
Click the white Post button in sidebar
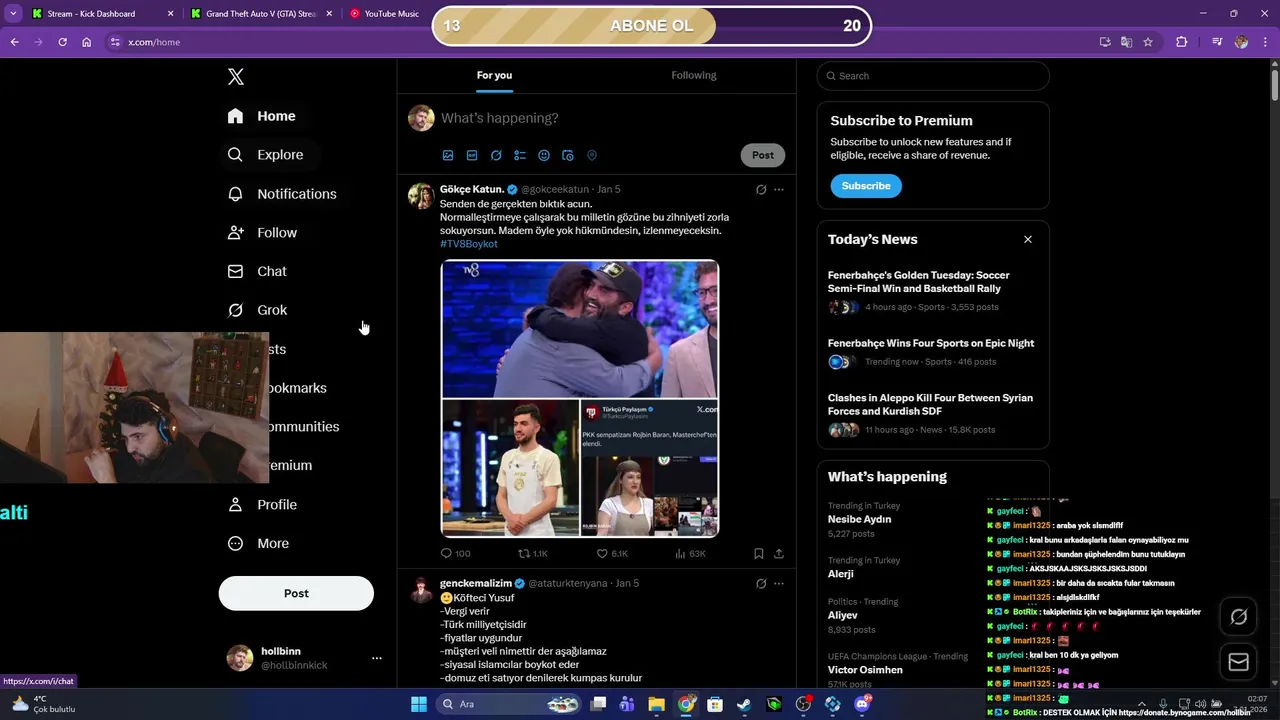pyautogui.click(x=296, y=593)
